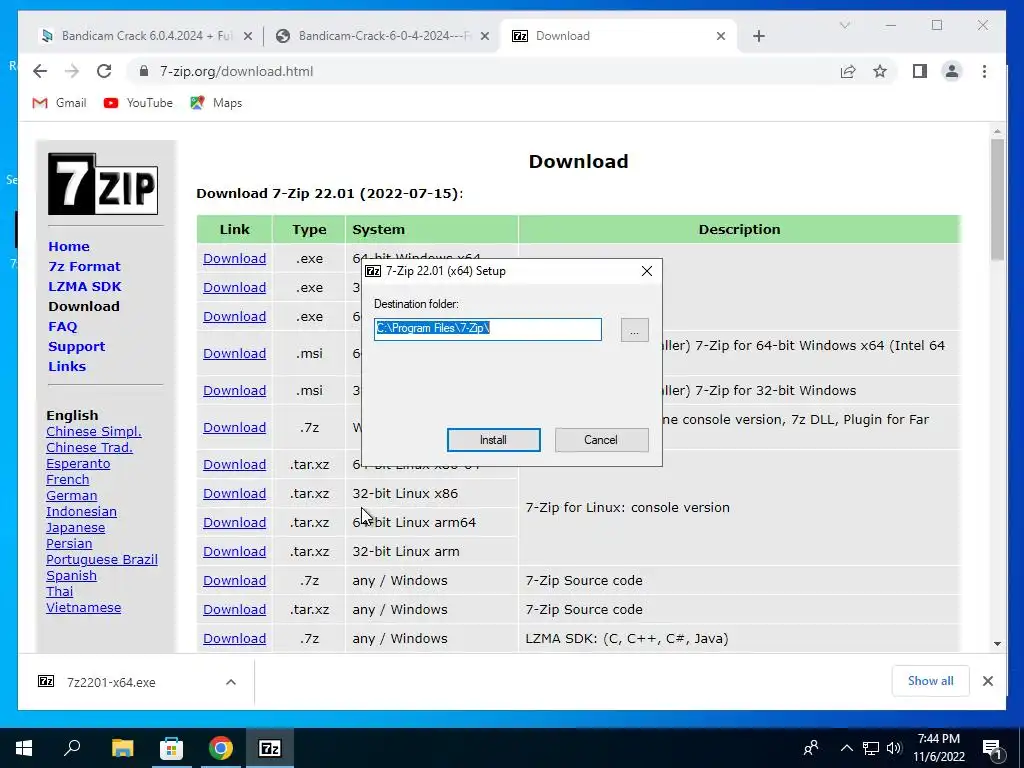Open the browse folder button with ellipsis
The width and height of the screenshot is (1024, 768).
[x=634, y=330]
